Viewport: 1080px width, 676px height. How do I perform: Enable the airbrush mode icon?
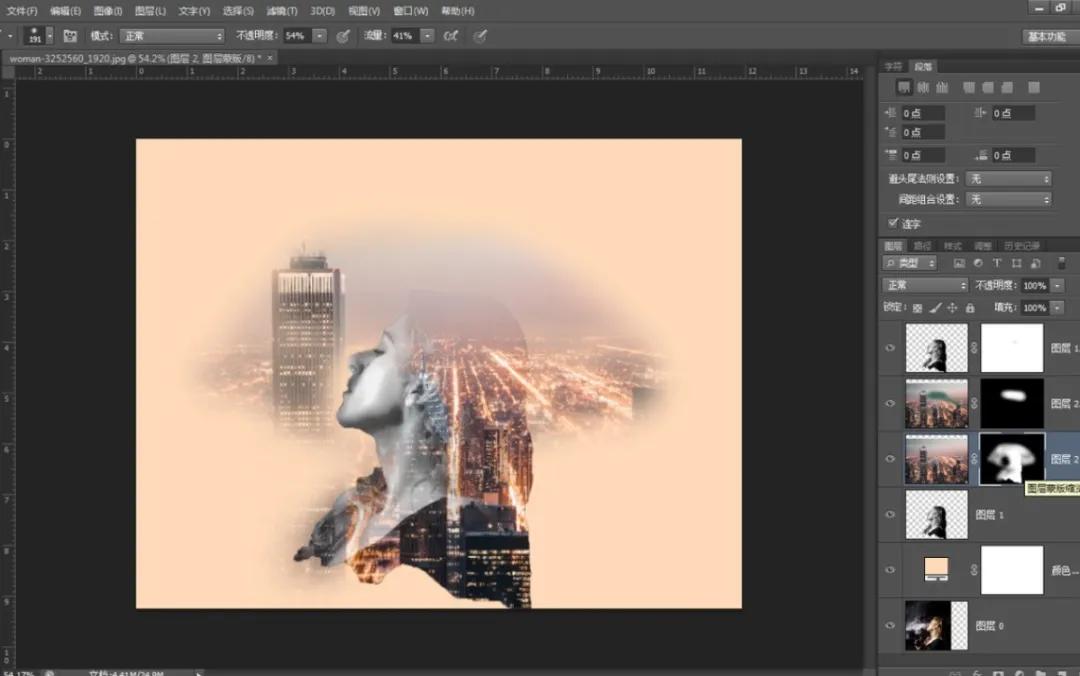(x=450, y=36)
